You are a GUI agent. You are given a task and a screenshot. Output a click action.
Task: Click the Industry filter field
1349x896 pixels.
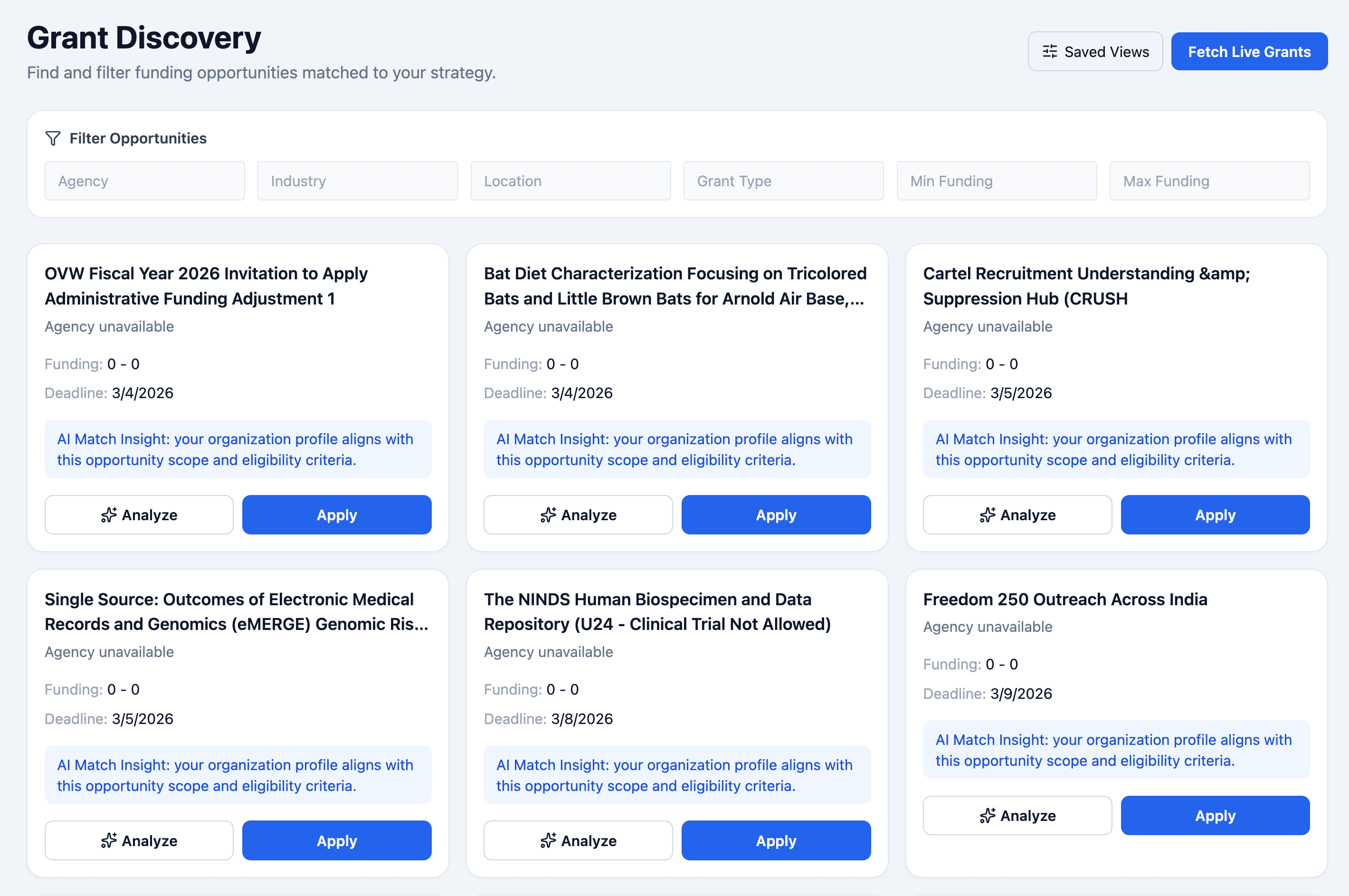[357, 181]
